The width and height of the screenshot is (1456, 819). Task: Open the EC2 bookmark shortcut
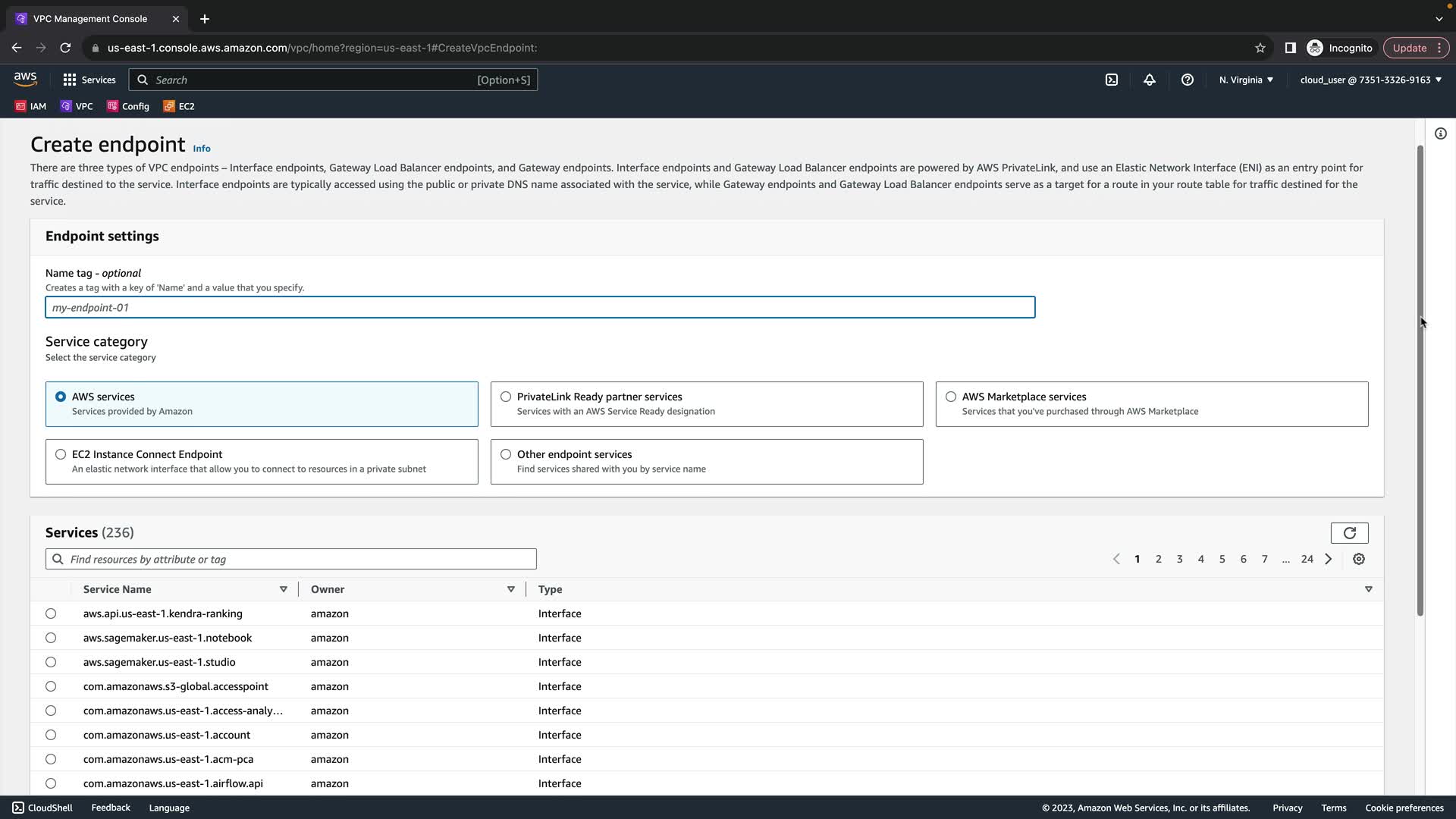pos(179,106)
